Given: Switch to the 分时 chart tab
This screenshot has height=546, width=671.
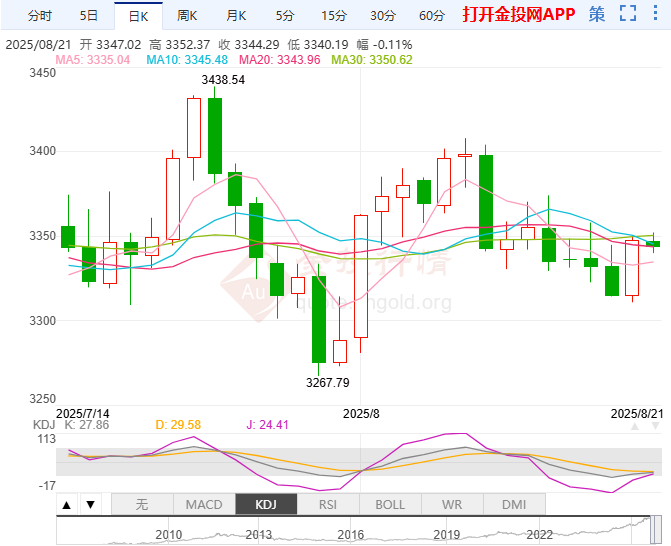Looking at the screenshot, I should point(39,16).
